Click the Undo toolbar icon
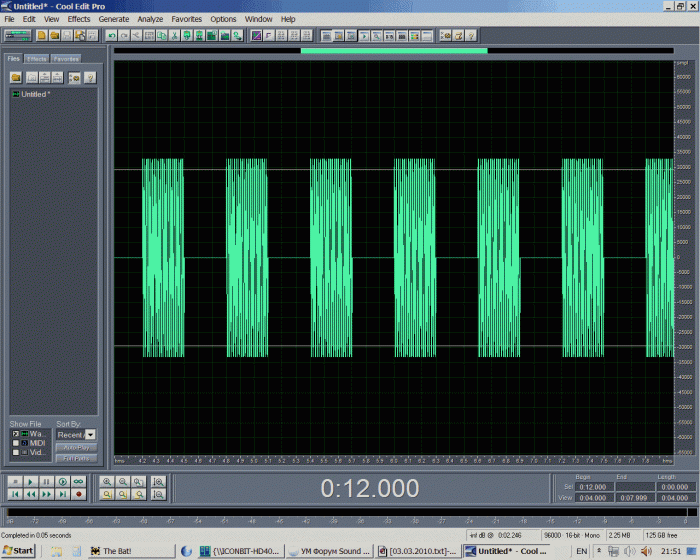The width and height of the screenshot is (700, 560). 112,35
